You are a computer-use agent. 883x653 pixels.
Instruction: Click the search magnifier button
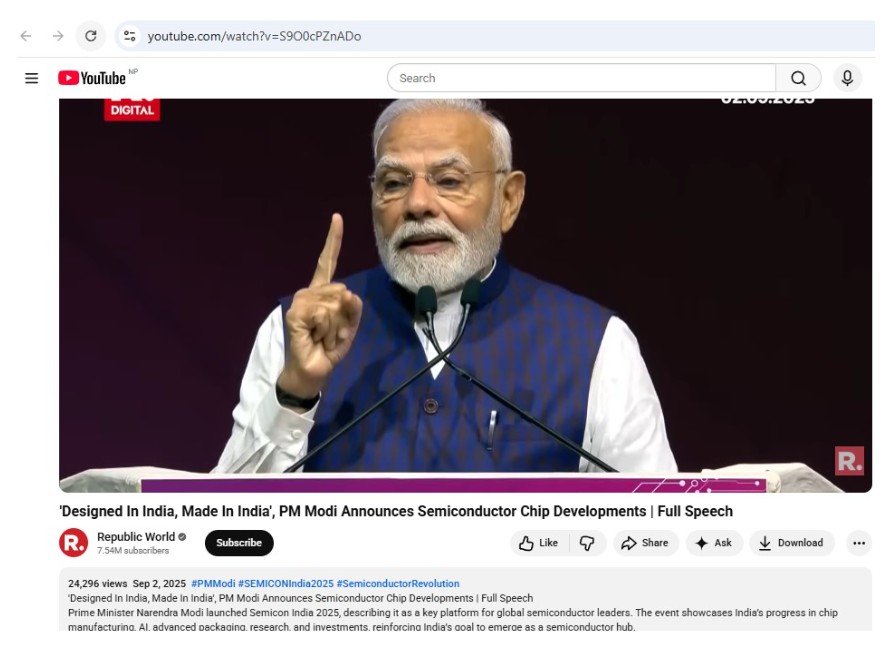click(798, 78)
